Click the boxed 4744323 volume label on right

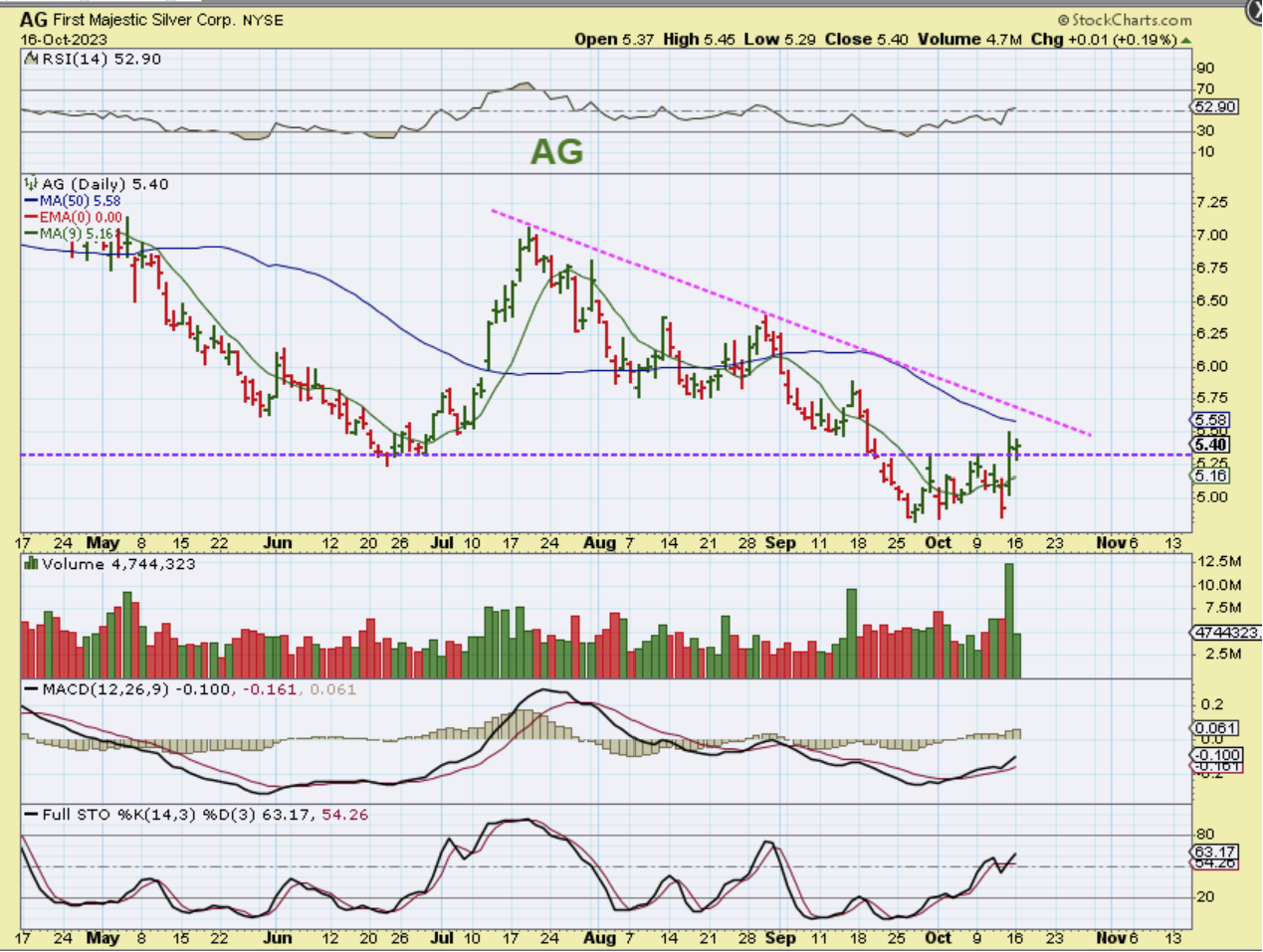coord(1226,633)
